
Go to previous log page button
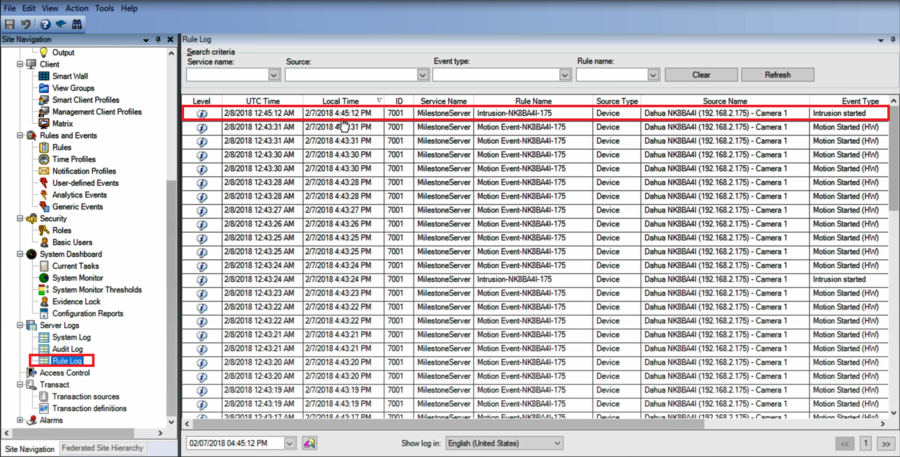[845, 444]
